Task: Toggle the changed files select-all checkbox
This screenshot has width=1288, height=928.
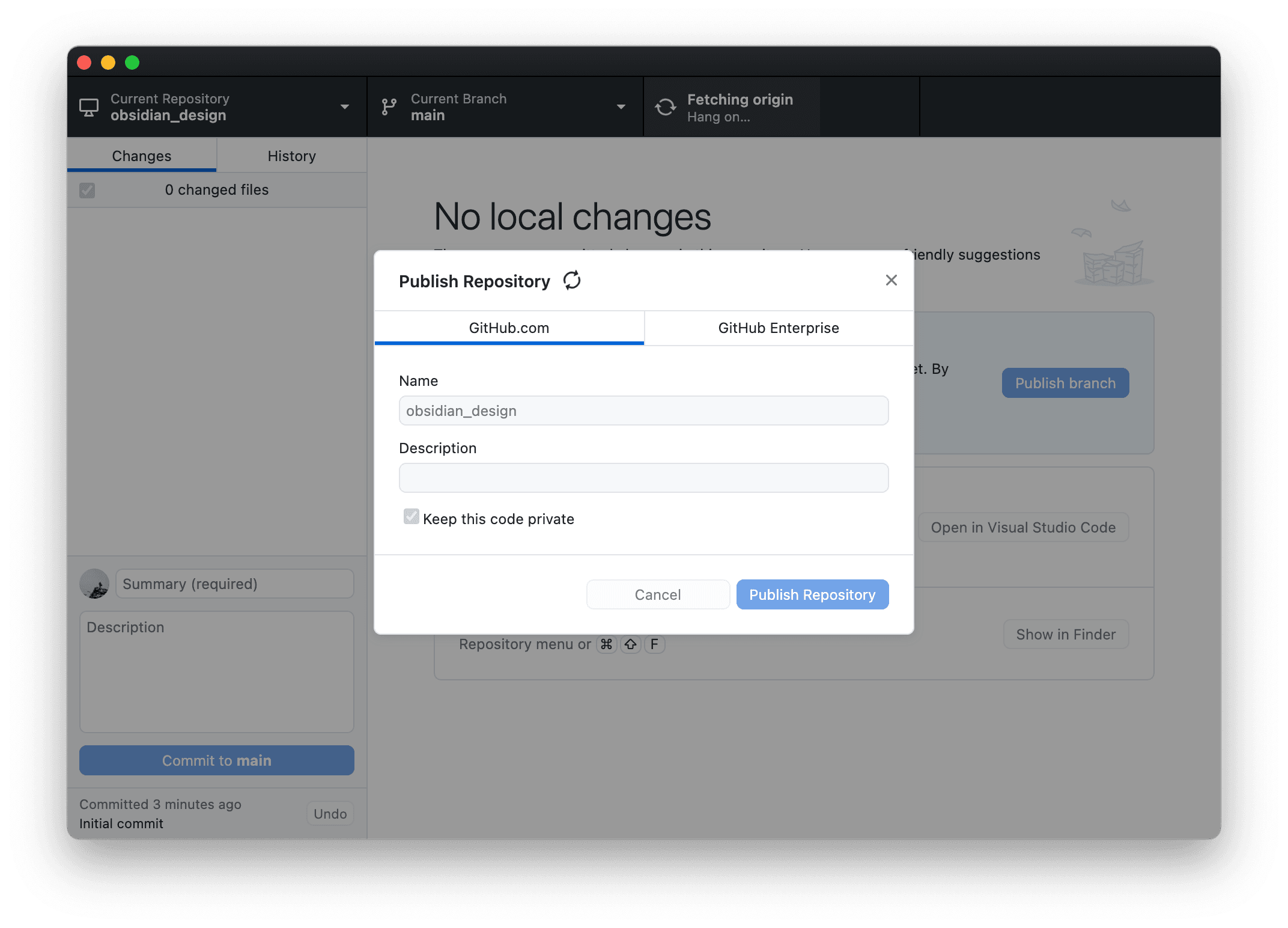Action: coord(87,191)
